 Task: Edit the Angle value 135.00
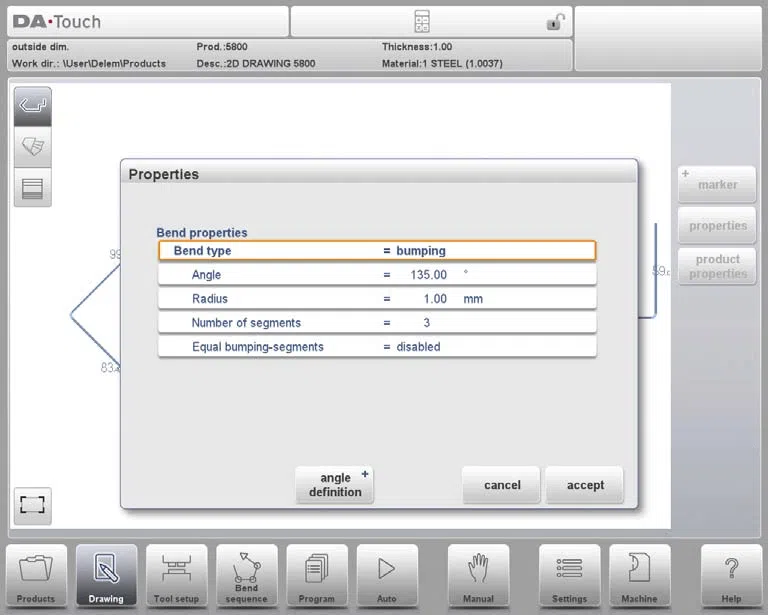[377, 275]
